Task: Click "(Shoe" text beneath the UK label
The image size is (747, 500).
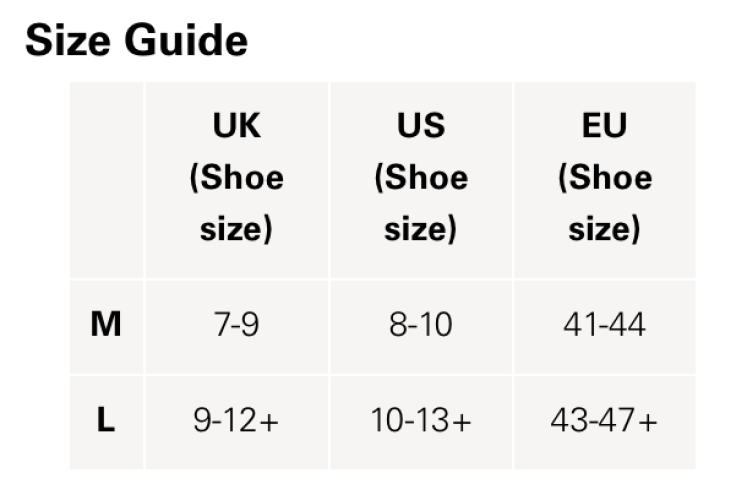Action: tap(236, 178)
